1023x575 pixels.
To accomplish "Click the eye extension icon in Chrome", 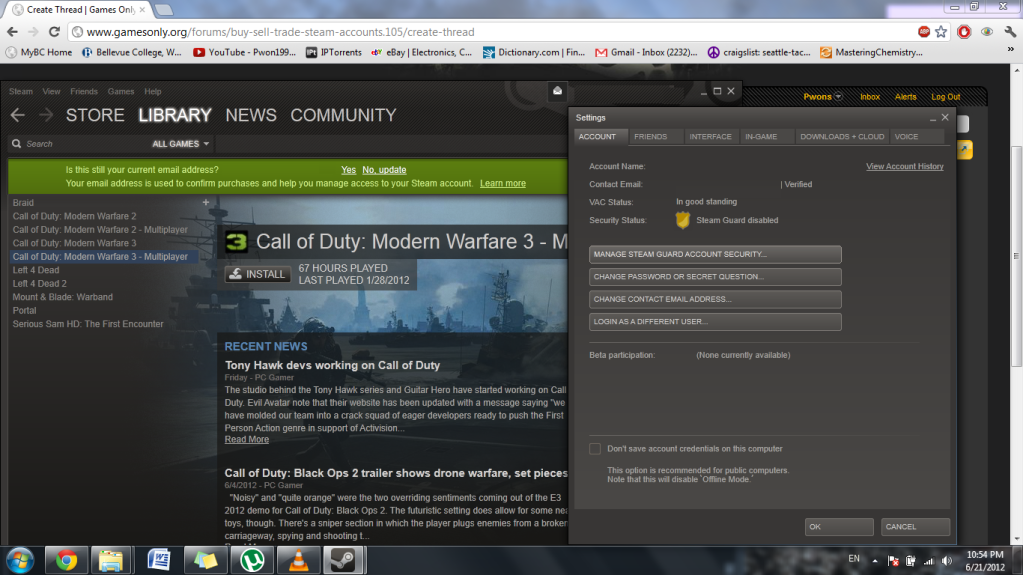I will click(986, 31).
